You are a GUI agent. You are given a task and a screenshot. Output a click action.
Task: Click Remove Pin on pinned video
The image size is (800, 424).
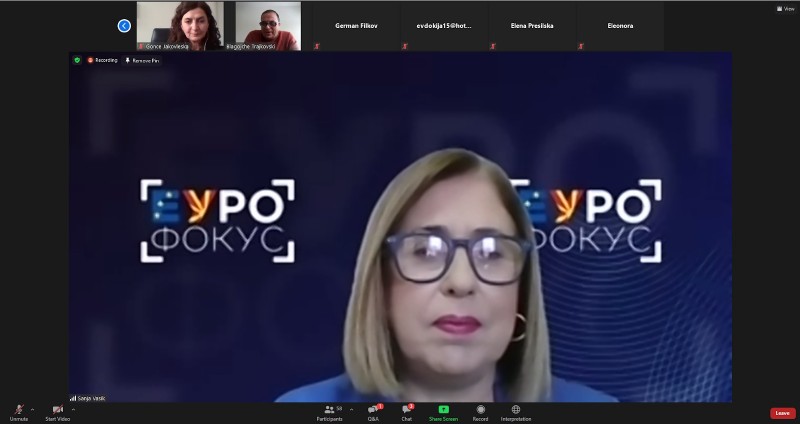point(142,60)
